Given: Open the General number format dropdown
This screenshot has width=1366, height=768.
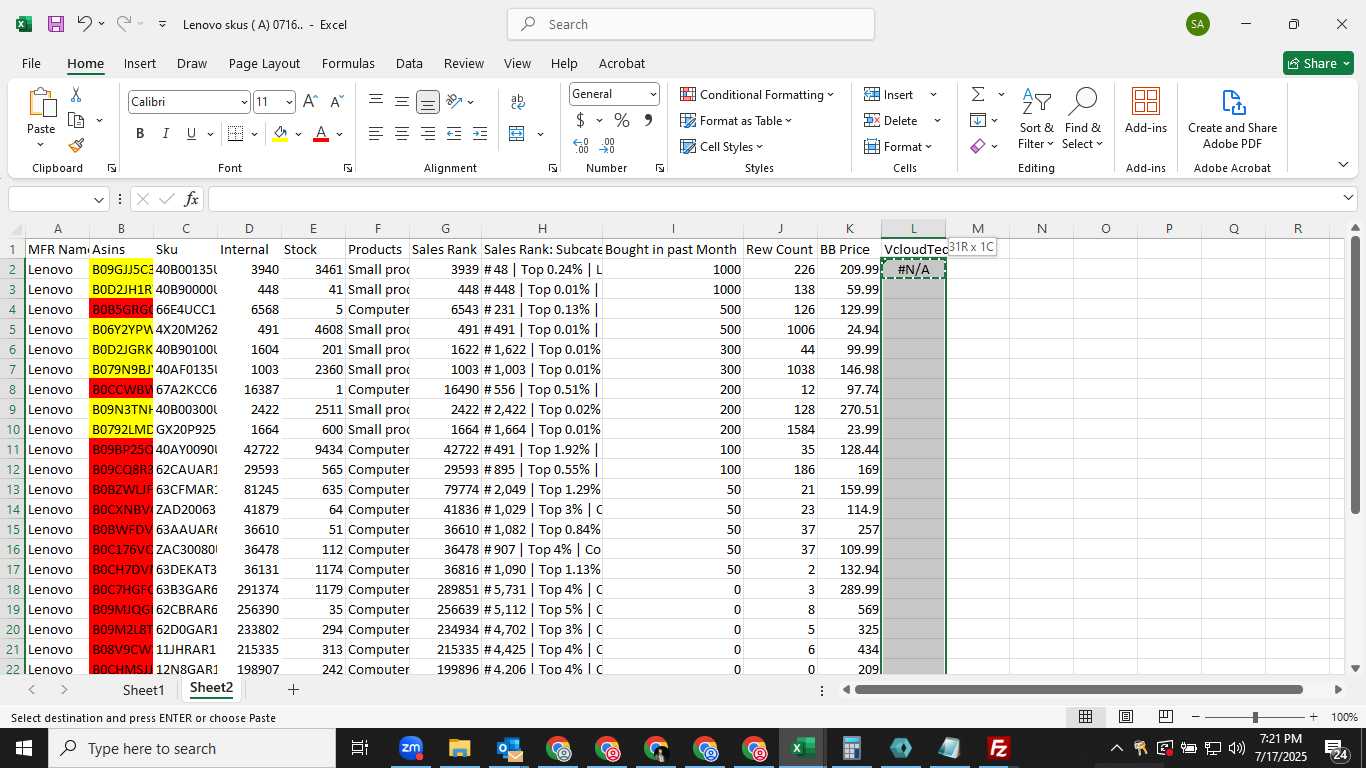Looking at the screenshot, I should (653, 94).
